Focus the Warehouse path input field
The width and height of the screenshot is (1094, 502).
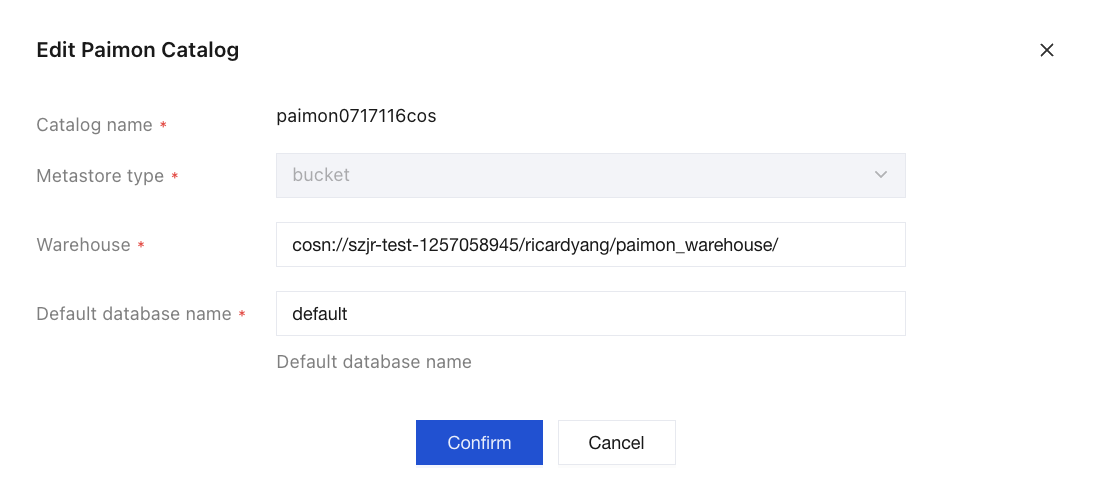(591, 245)
